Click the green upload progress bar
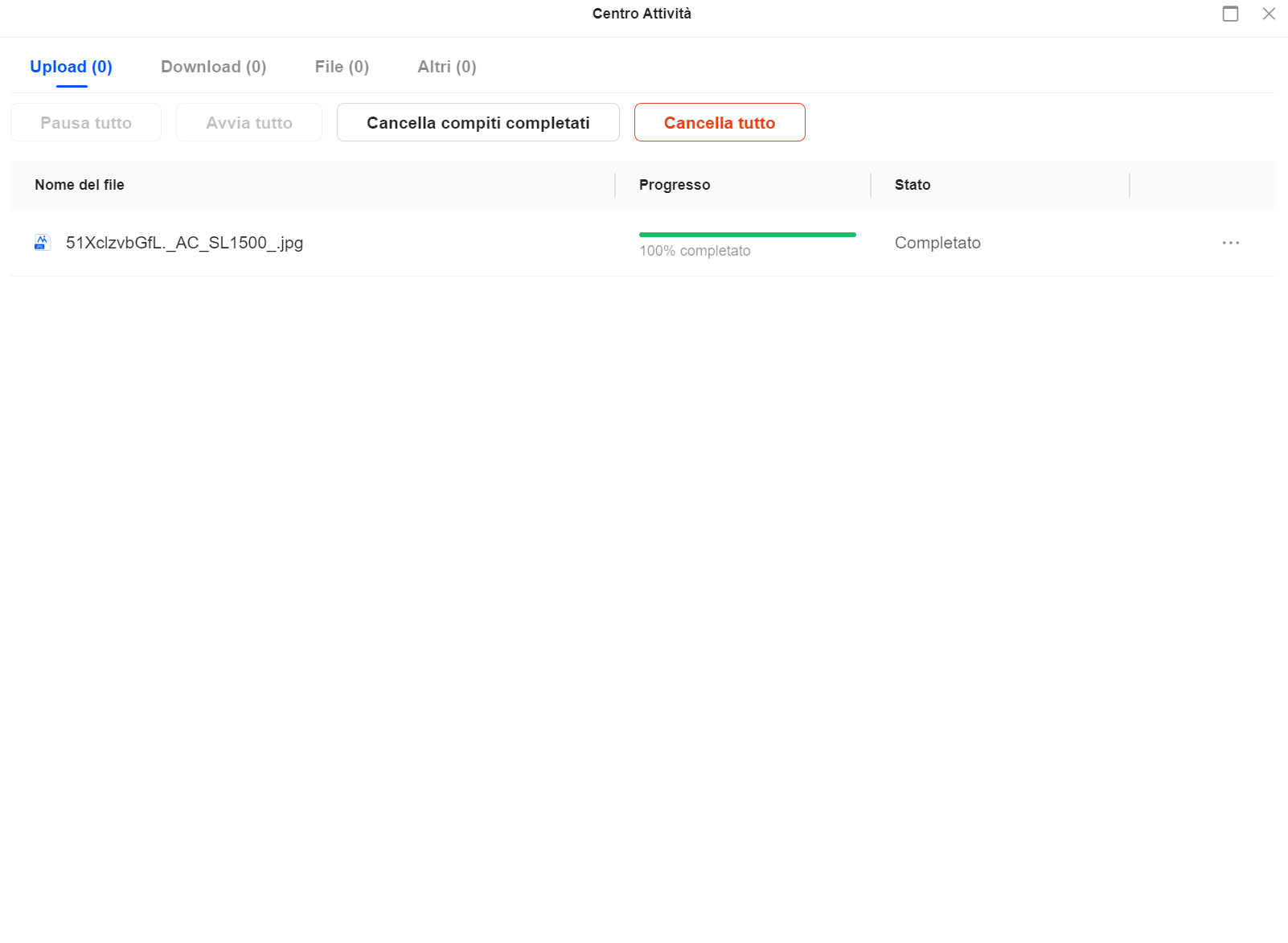This screenshot has width=1288, height=943. click(747, 235)
